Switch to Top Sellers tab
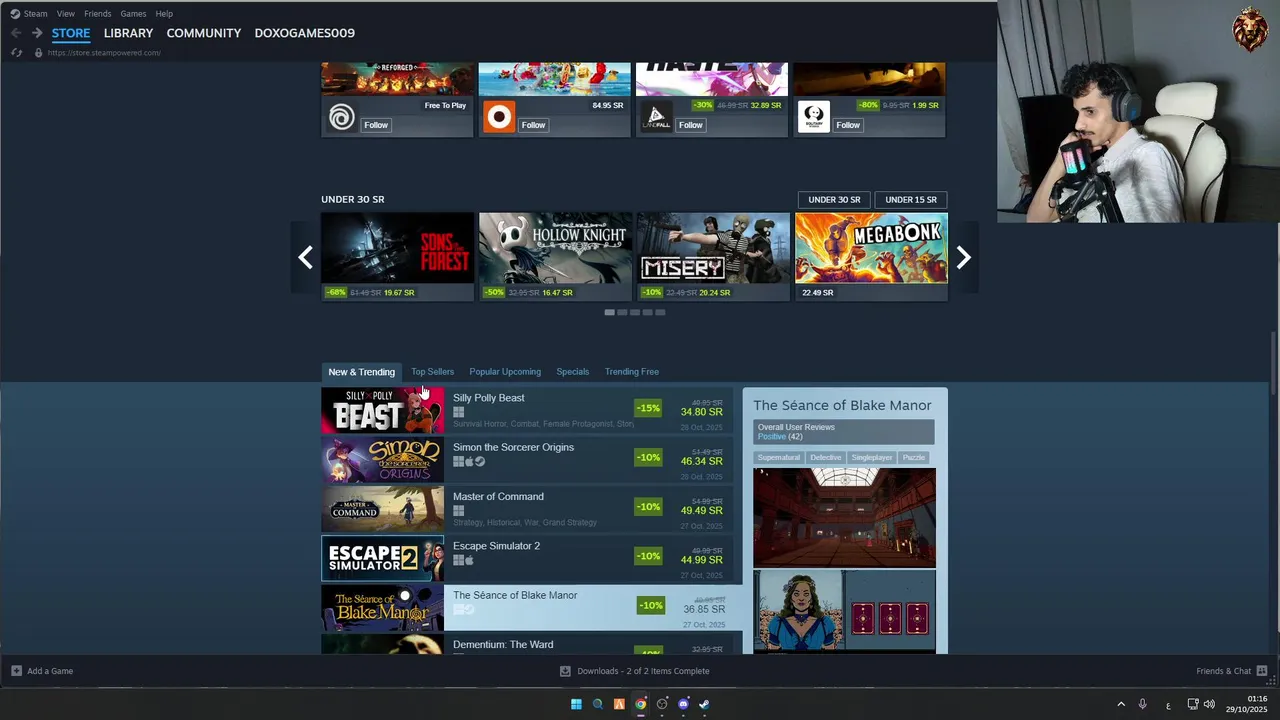This screenshot has height=720, width=1280. 432,372
